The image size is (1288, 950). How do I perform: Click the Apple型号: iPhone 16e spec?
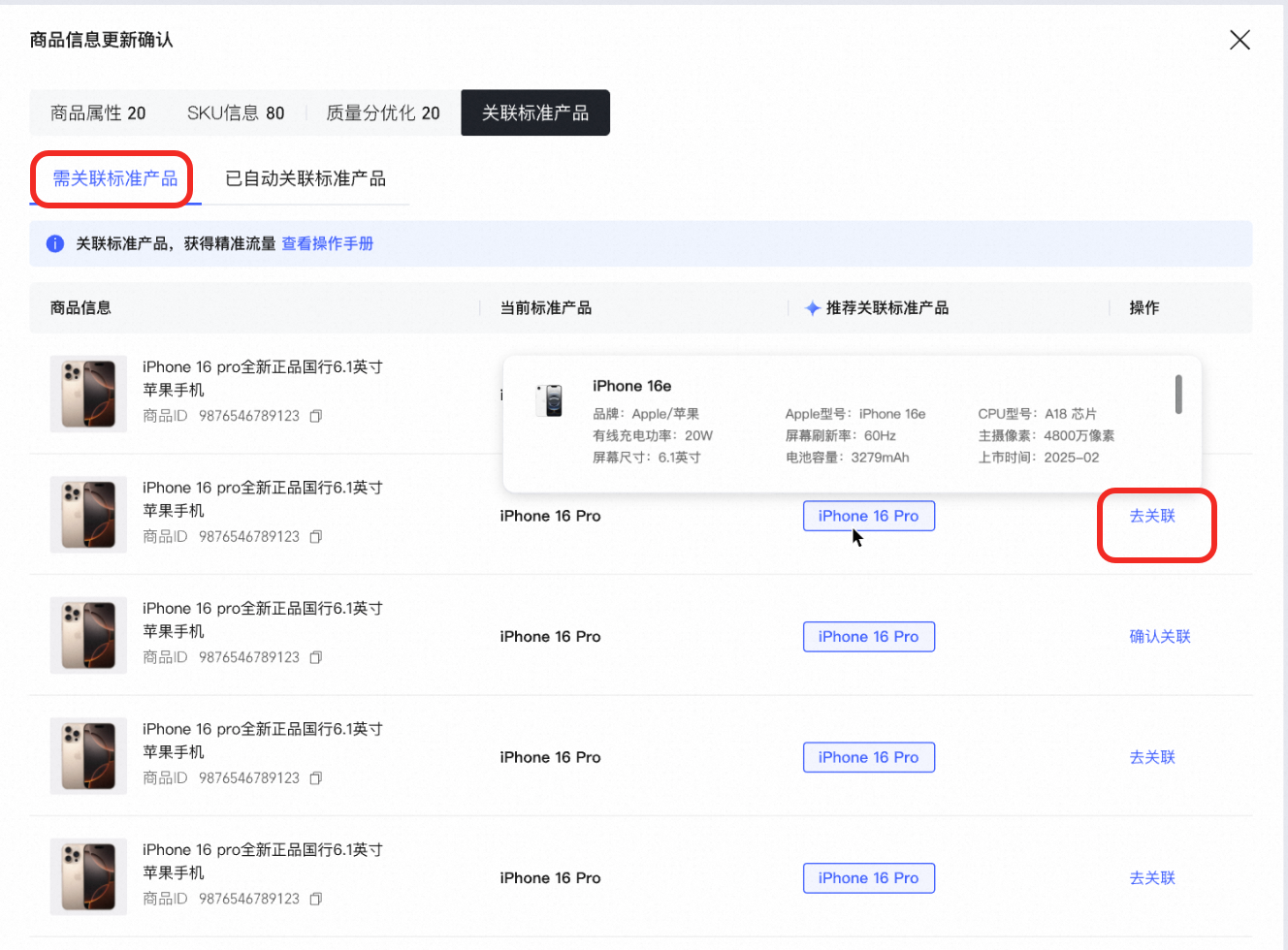[x=855, y=414]
